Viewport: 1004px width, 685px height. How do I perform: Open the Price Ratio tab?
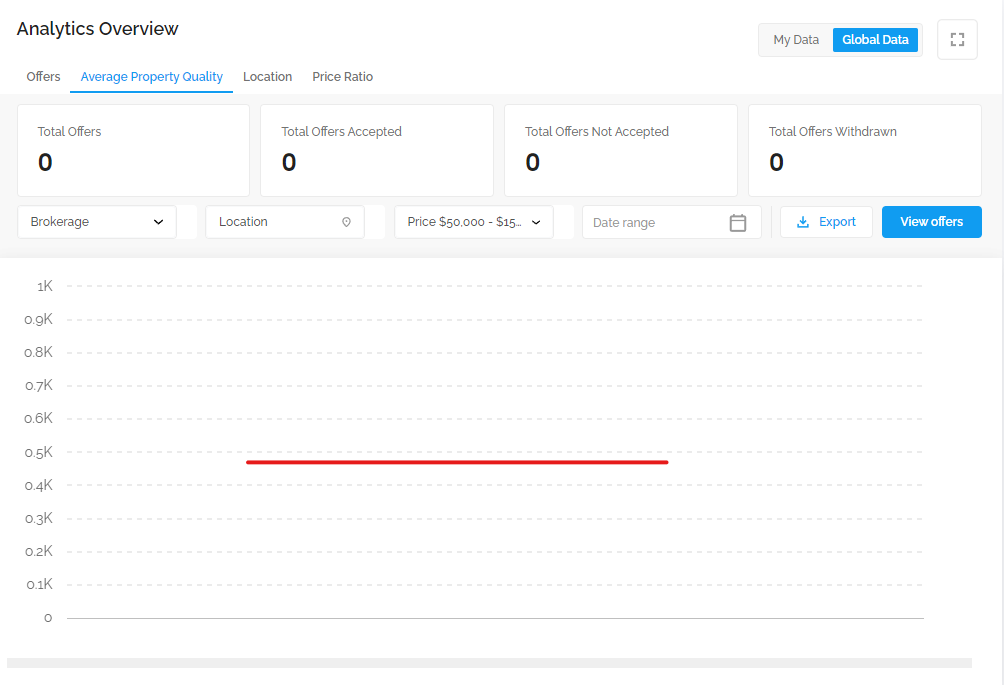(343, 77)
